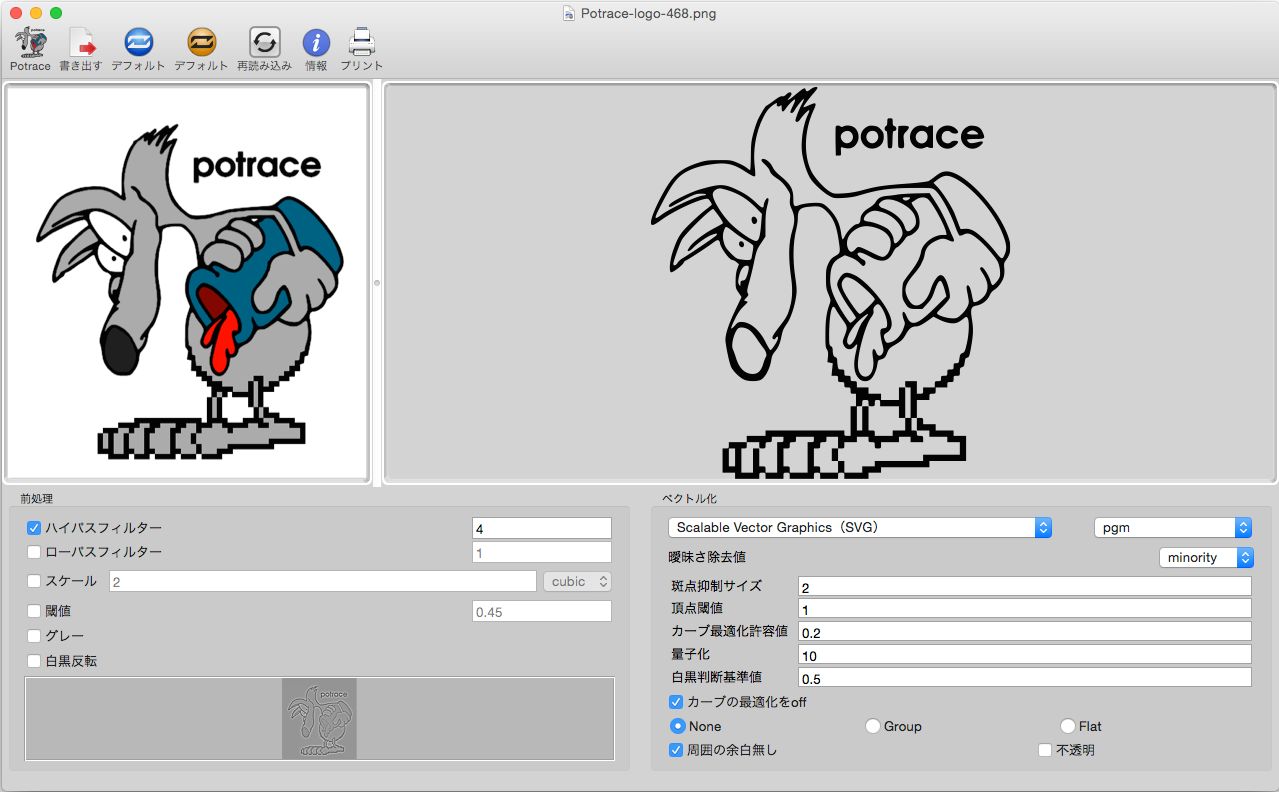Select the Flat radio button
1279x792 pixels.
tap(1068, 726)
